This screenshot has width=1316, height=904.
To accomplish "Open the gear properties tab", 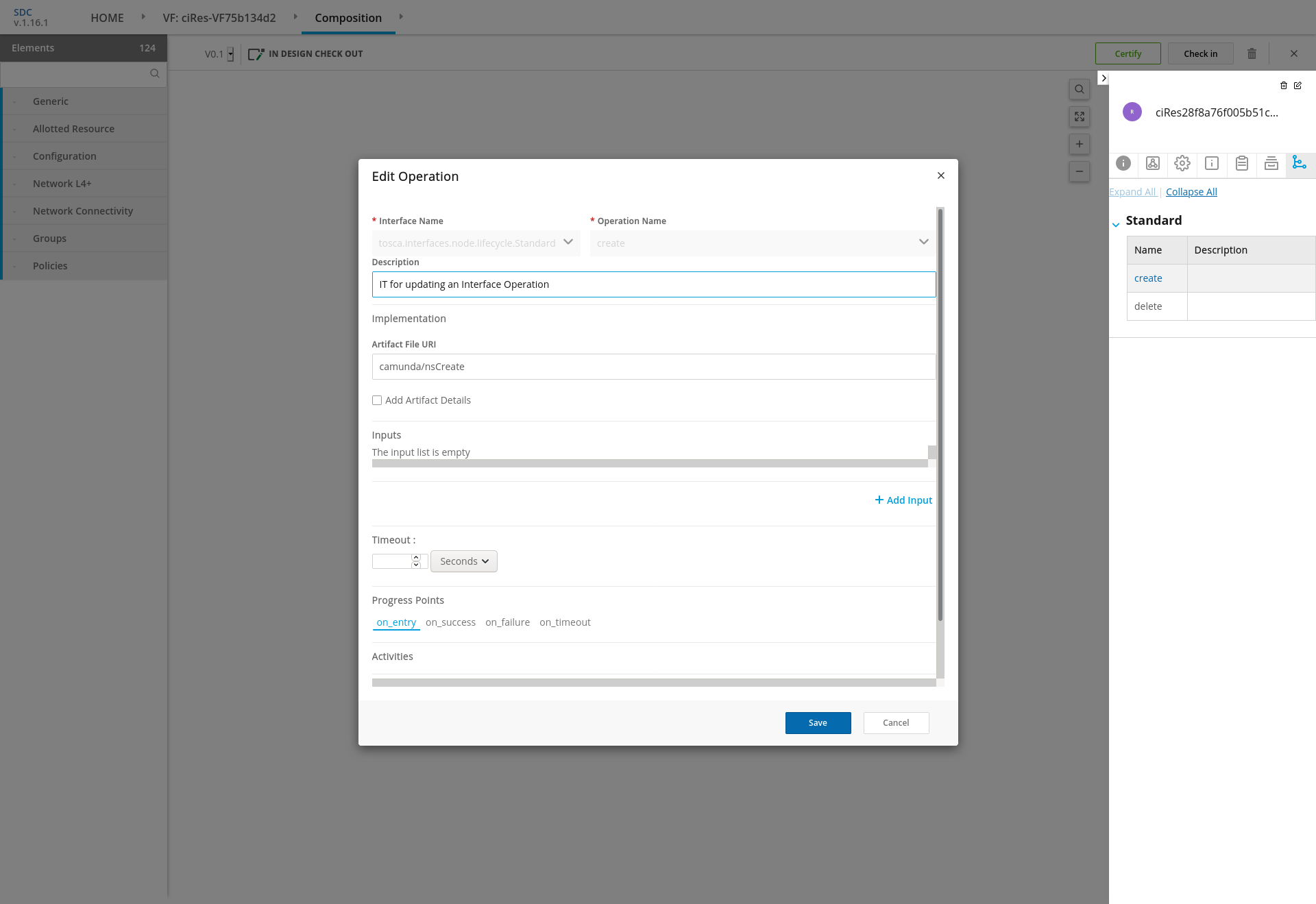I will coord(1182,163).
